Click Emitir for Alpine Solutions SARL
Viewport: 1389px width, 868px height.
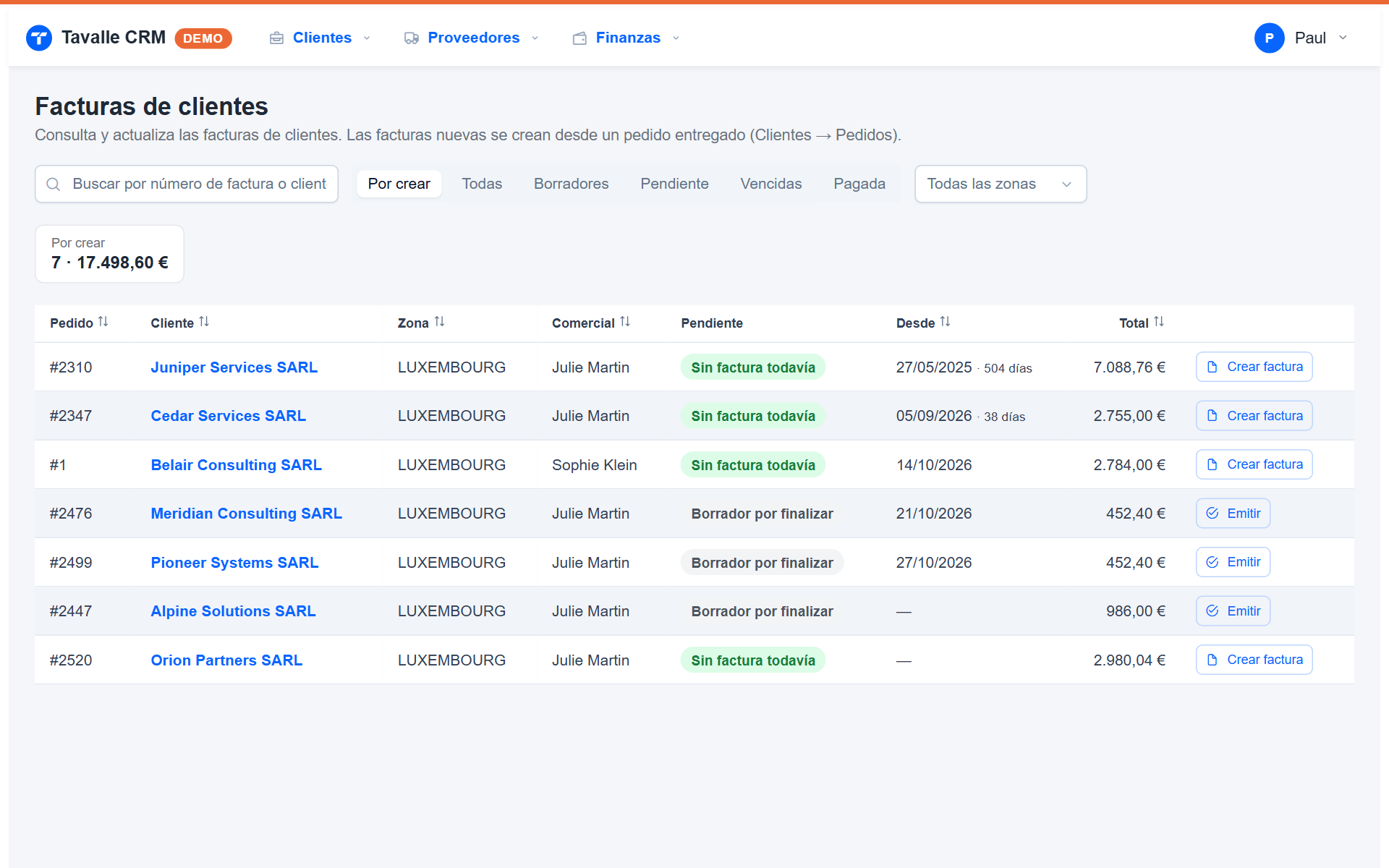pyautogui.click(x=1233, y=611)
